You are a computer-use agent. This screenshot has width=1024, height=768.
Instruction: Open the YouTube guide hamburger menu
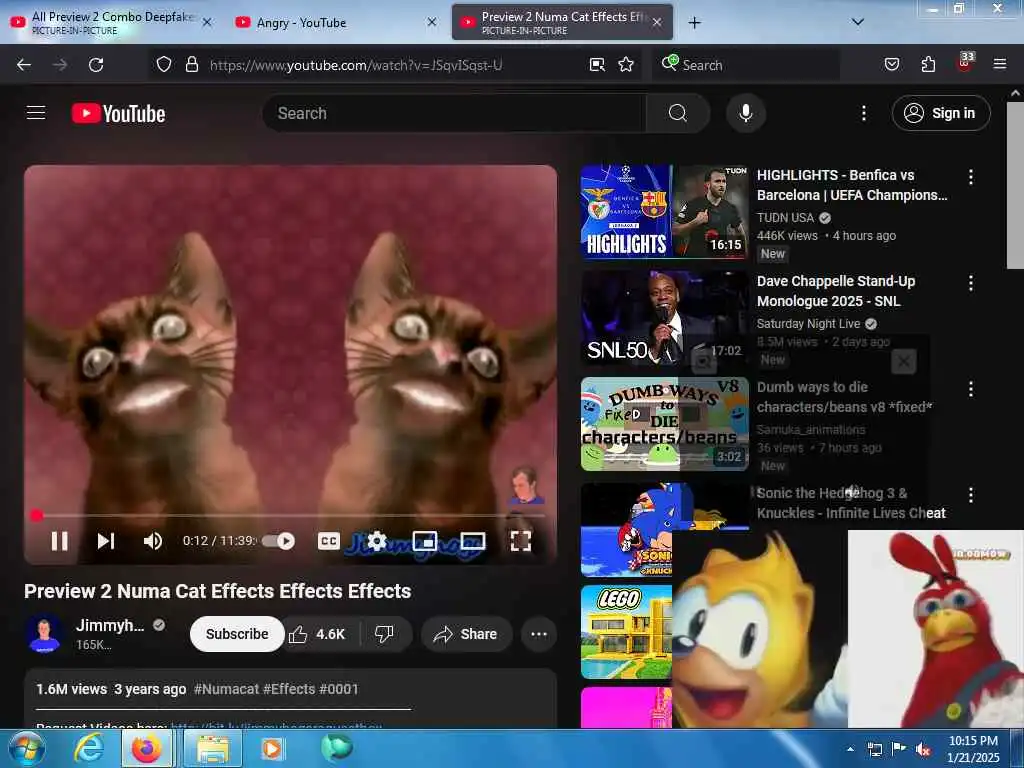36,113
